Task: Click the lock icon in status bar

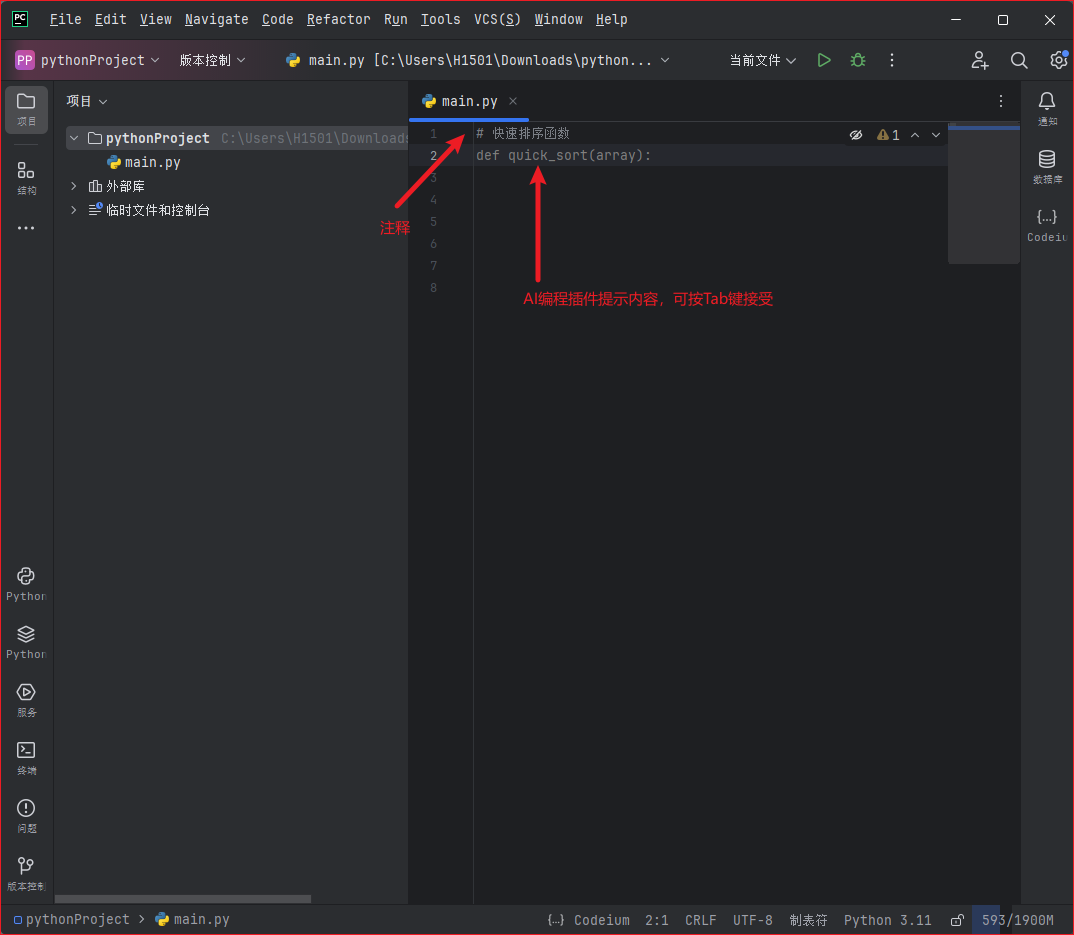Action: click(x=957, y=920)
